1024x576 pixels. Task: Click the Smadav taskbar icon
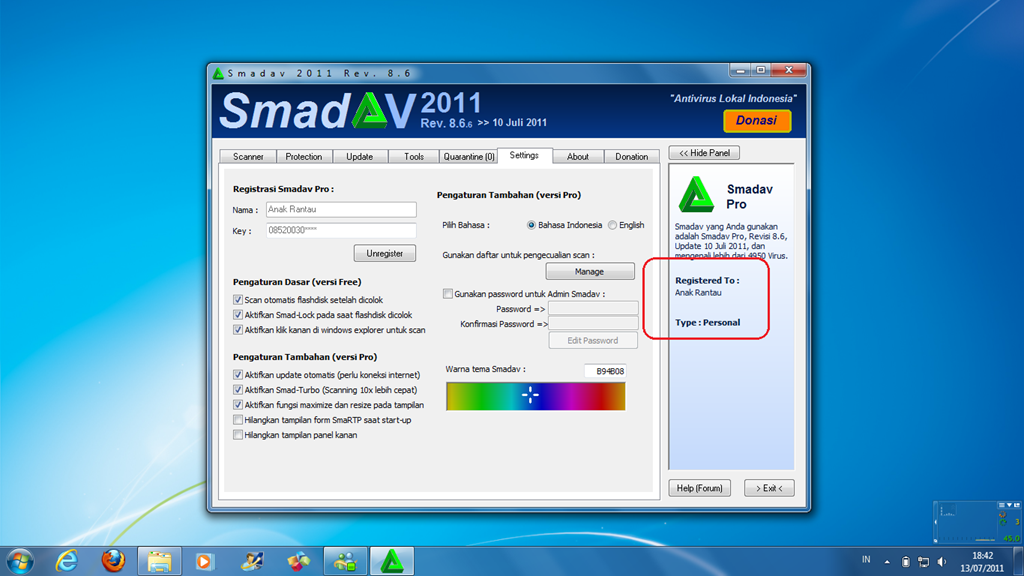(x=392, y=561)
